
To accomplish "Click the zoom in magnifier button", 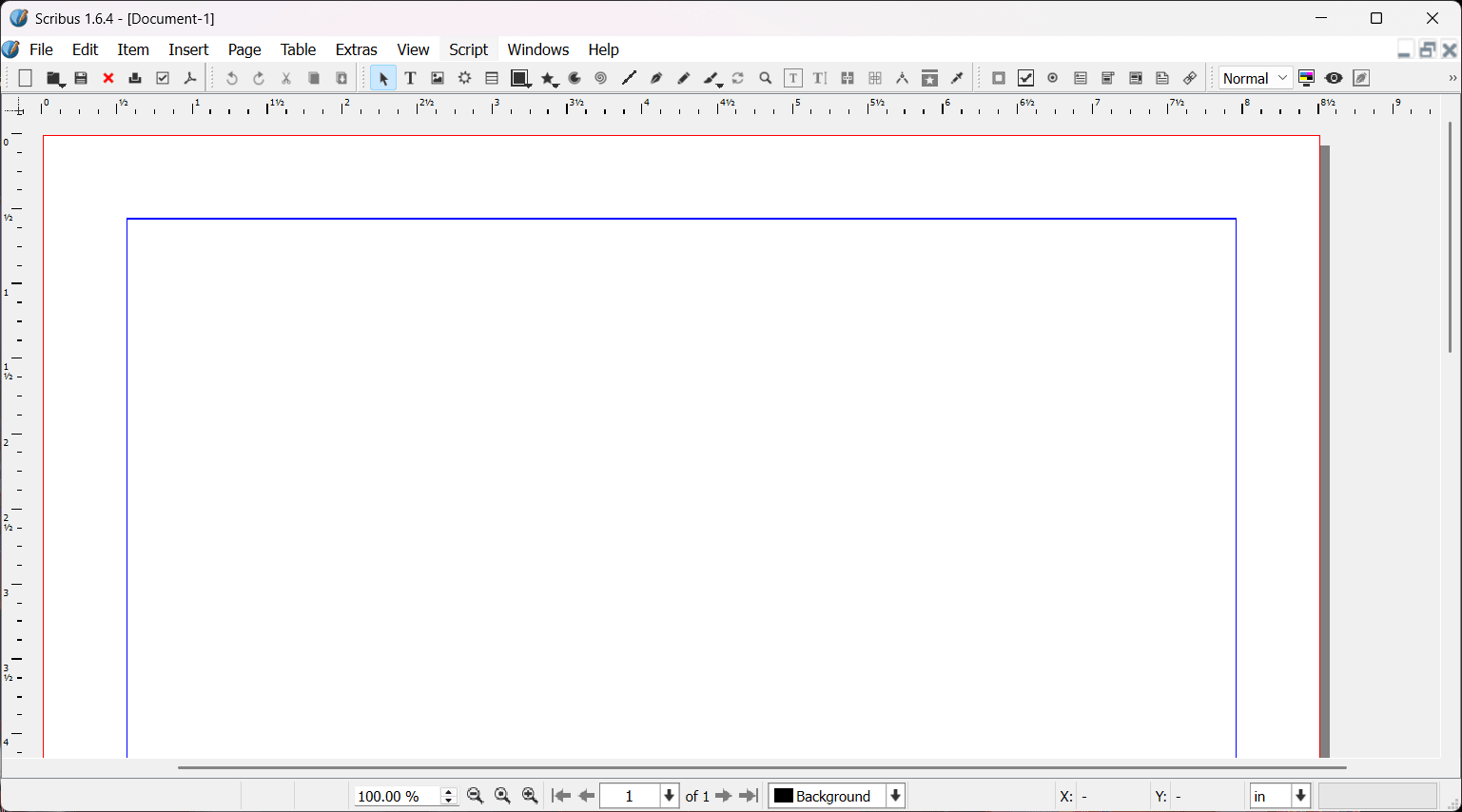I will [x=531, y=796].
